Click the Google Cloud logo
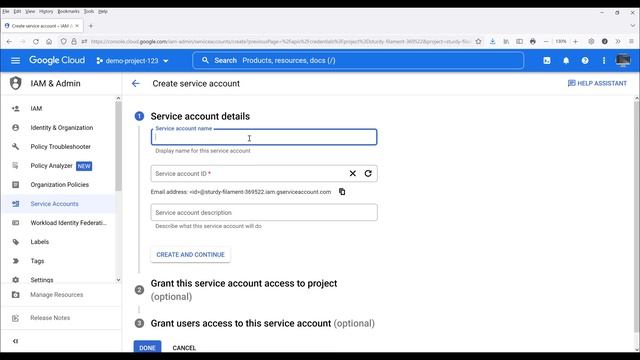The height and width of the screenshot is (360, 640). click(57, 60)
